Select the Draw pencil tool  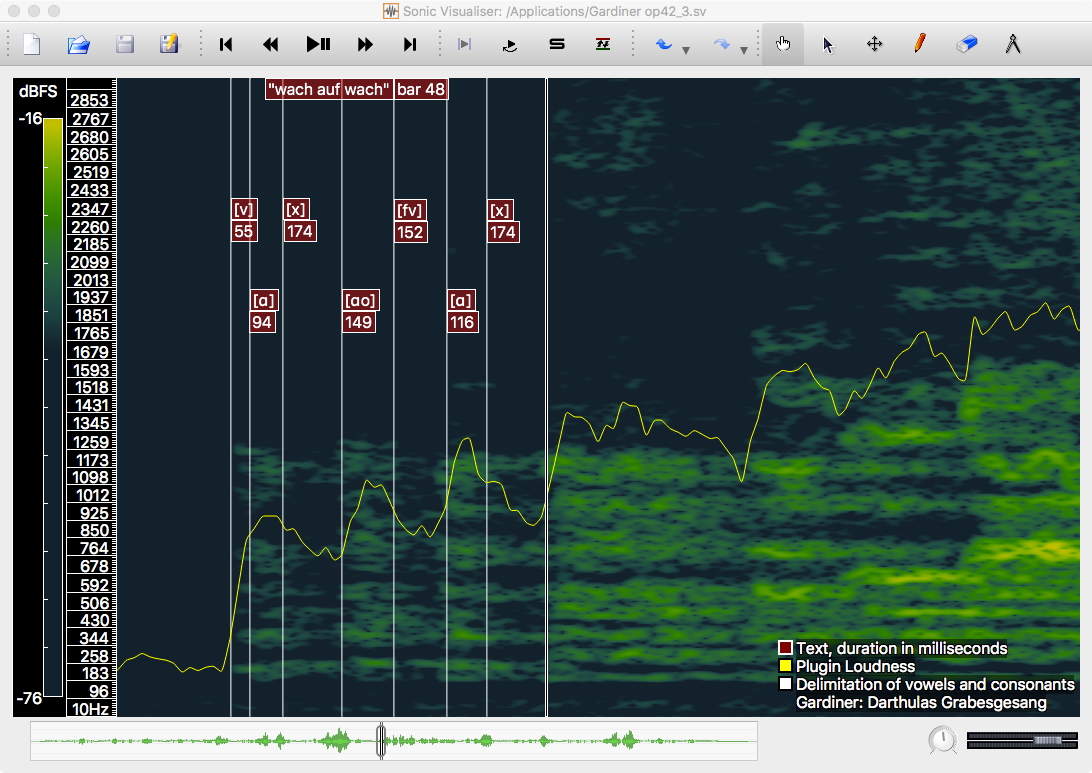(x=920, y=44)
